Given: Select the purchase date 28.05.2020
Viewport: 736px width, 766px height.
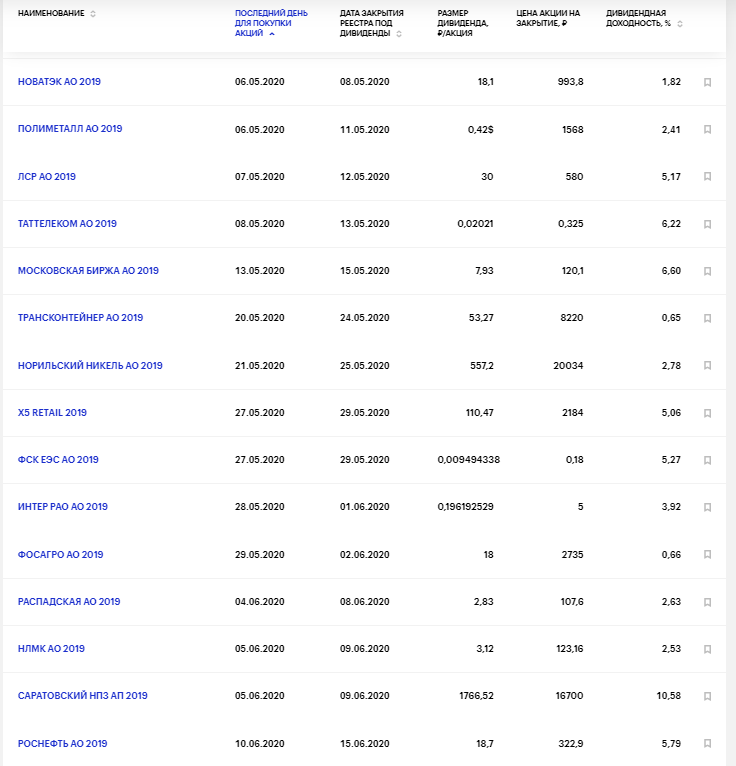Looking at the screenshot, I should [259, 507].
